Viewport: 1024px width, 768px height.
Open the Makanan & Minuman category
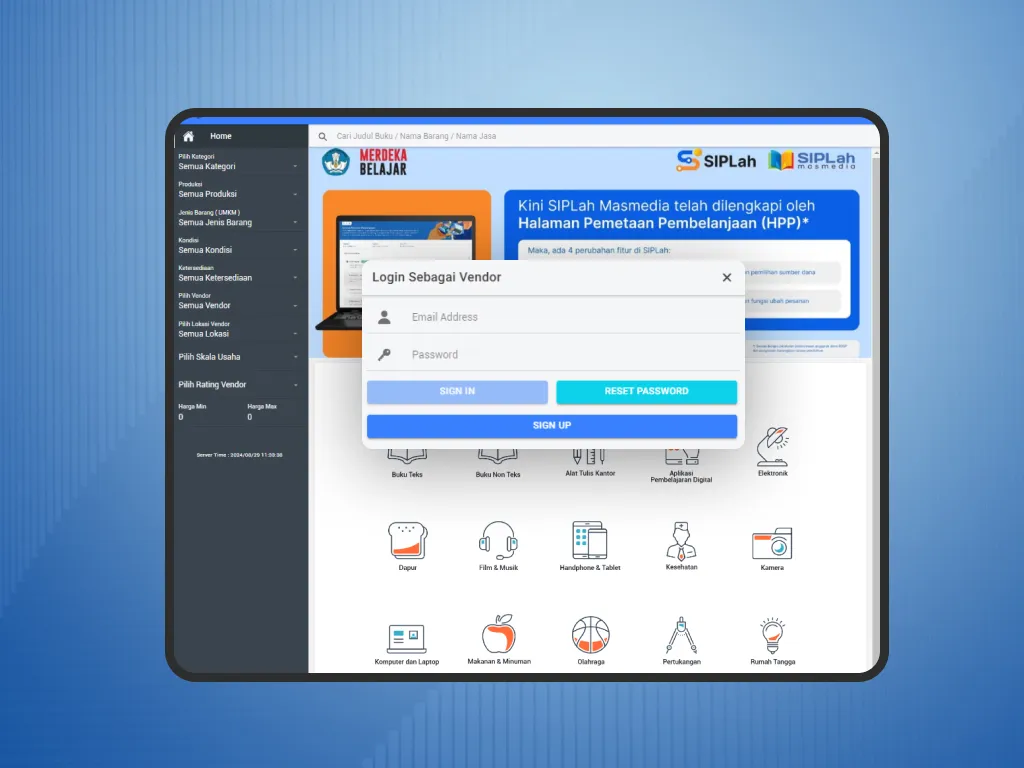pos(498,634)
